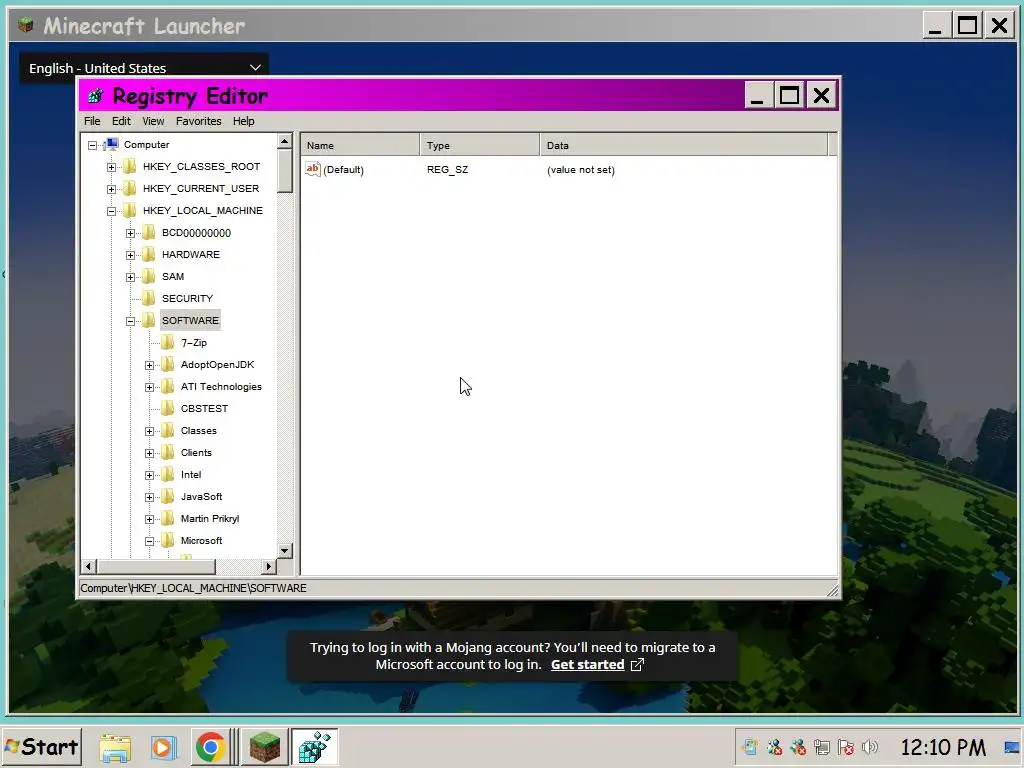The width and height of the screenshot is (1024, 768).
Task: Click the HKEY_CURRENT_USER folder icon
Action: point(129,189)
